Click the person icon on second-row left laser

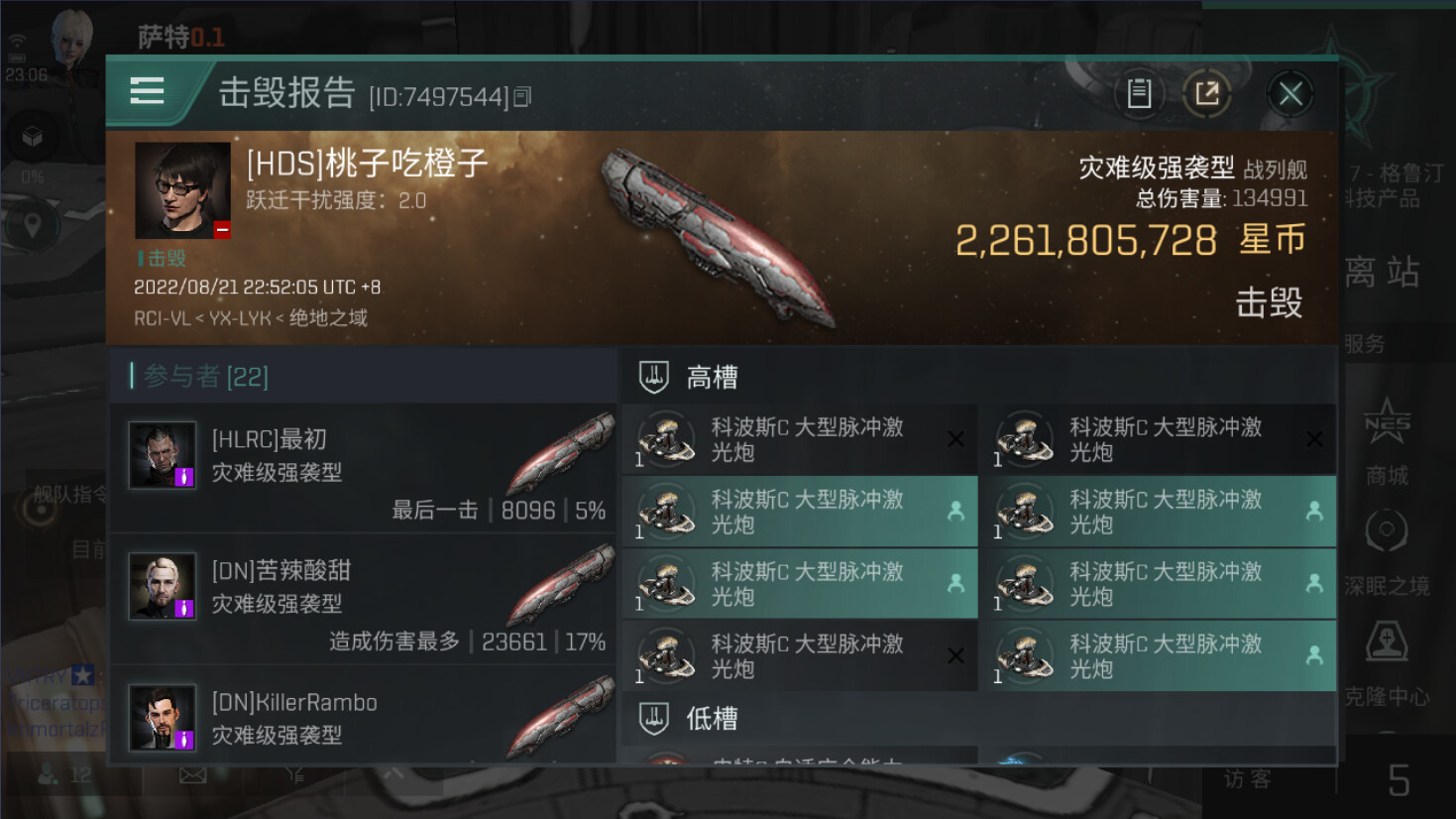955,511
